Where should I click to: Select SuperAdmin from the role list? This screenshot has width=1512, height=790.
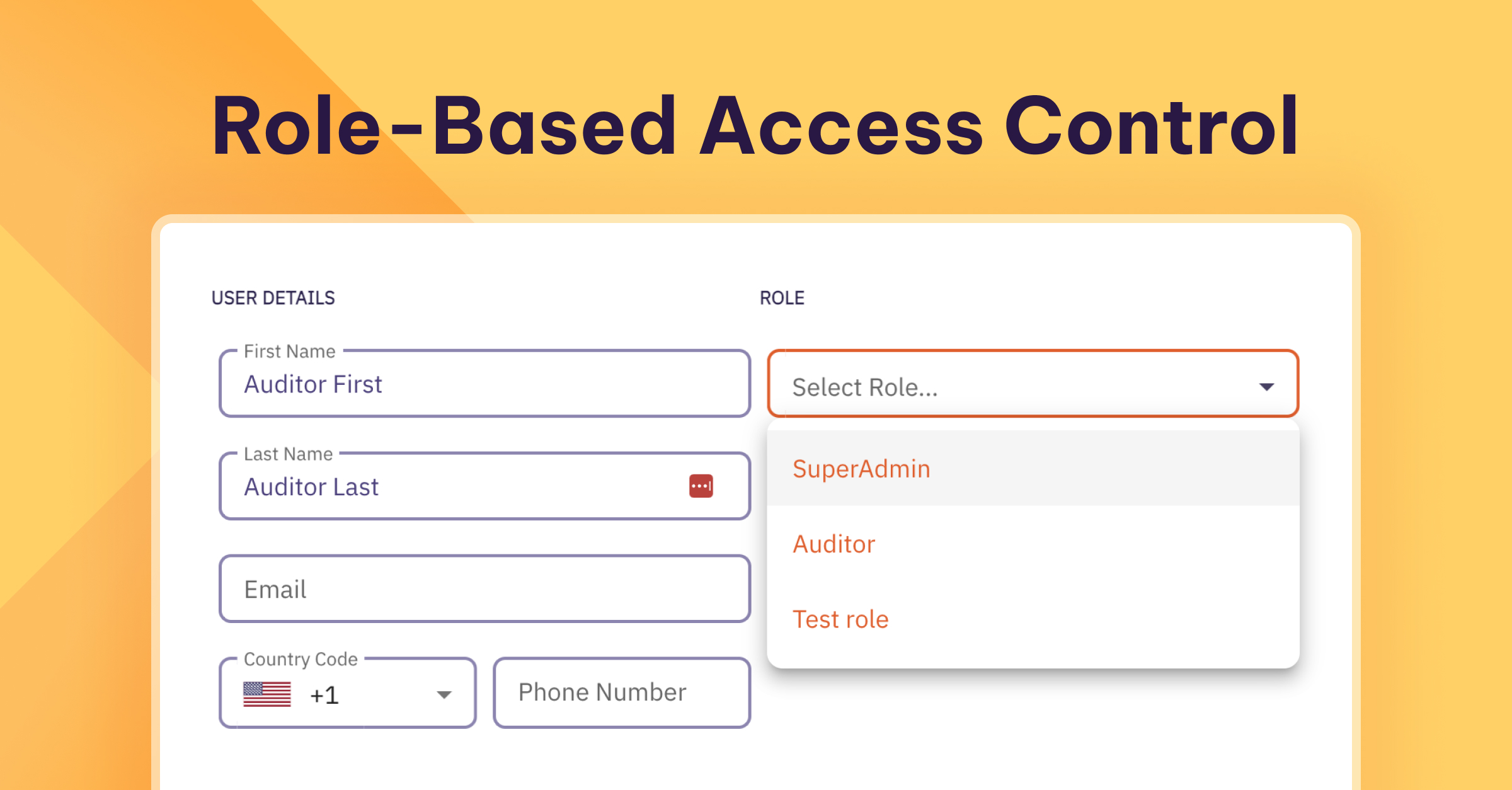pyautogui.click(x=861, y=468)
